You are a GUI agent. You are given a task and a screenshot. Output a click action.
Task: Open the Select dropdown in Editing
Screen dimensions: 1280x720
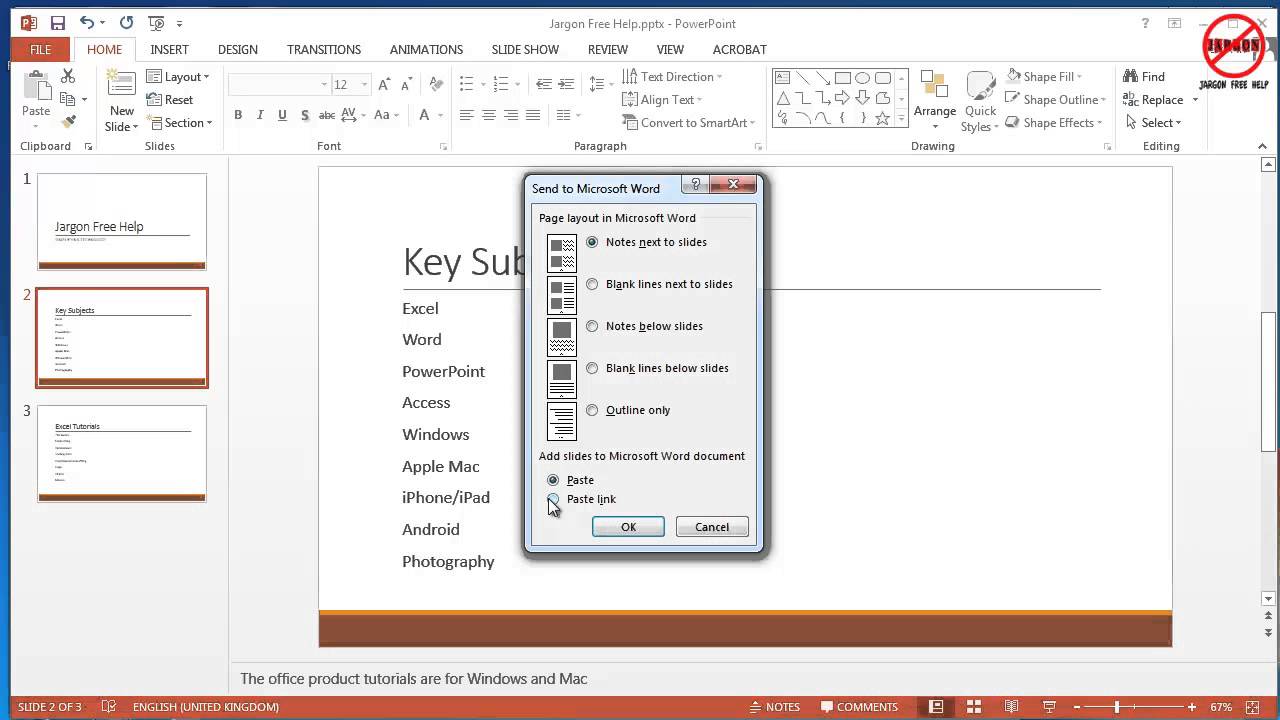[x=1152, y=123]
